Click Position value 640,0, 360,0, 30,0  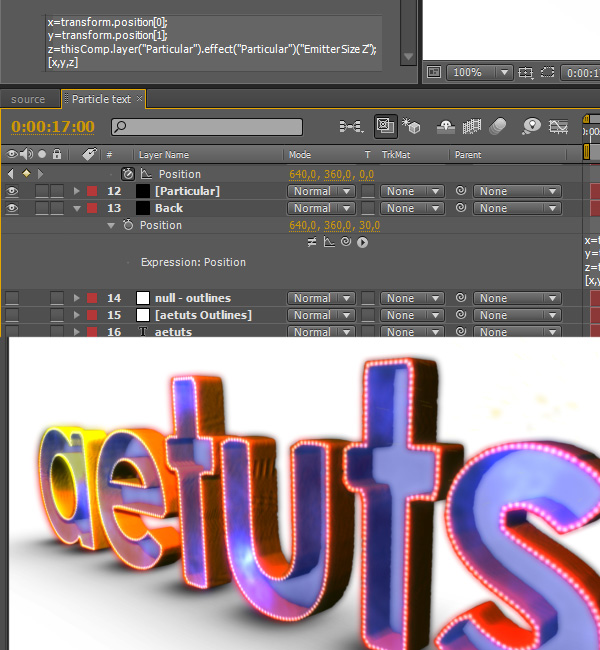334,225
